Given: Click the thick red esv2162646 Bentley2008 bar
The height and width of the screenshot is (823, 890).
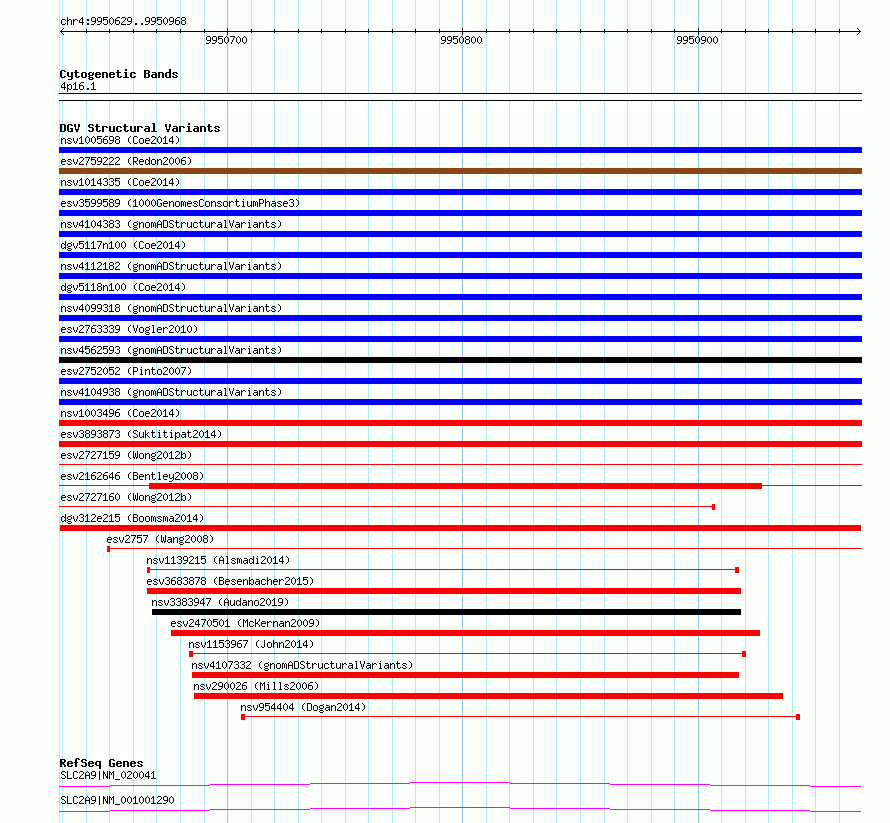Looking at the screenshot, I should [455, 486].
